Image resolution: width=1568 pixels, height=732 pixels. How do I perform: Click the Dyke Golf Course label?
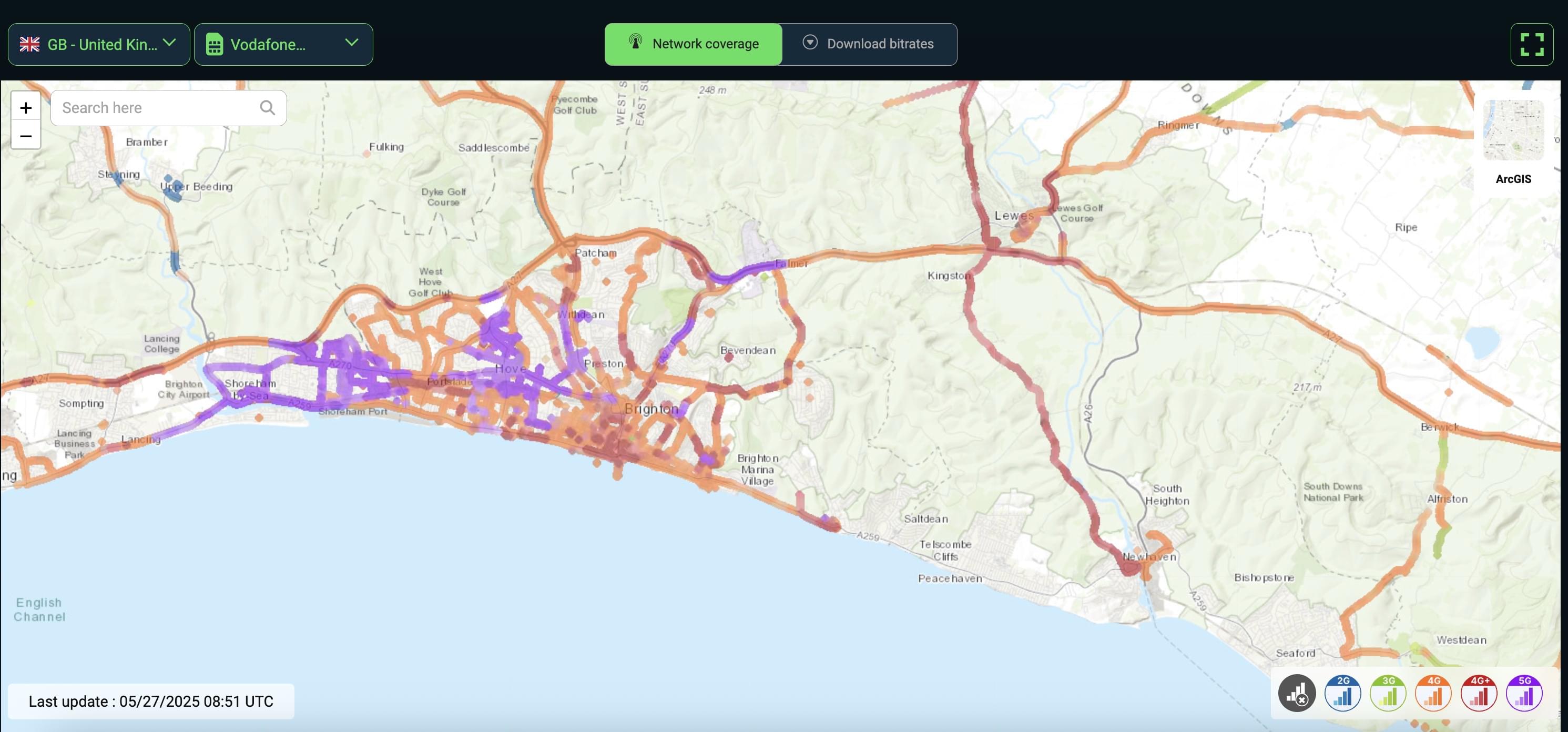pyautogui.click(x=443, y=197)
